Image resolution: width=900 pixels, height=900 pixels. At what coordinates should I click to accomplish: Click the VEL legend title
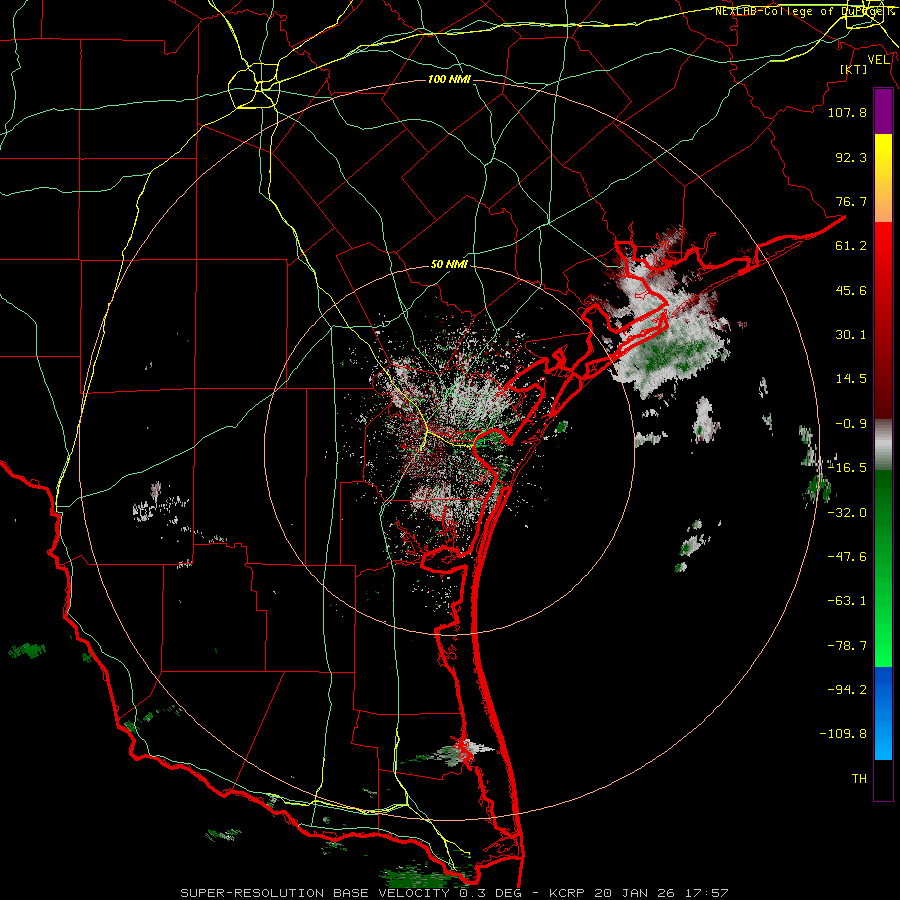coord(878,60)
